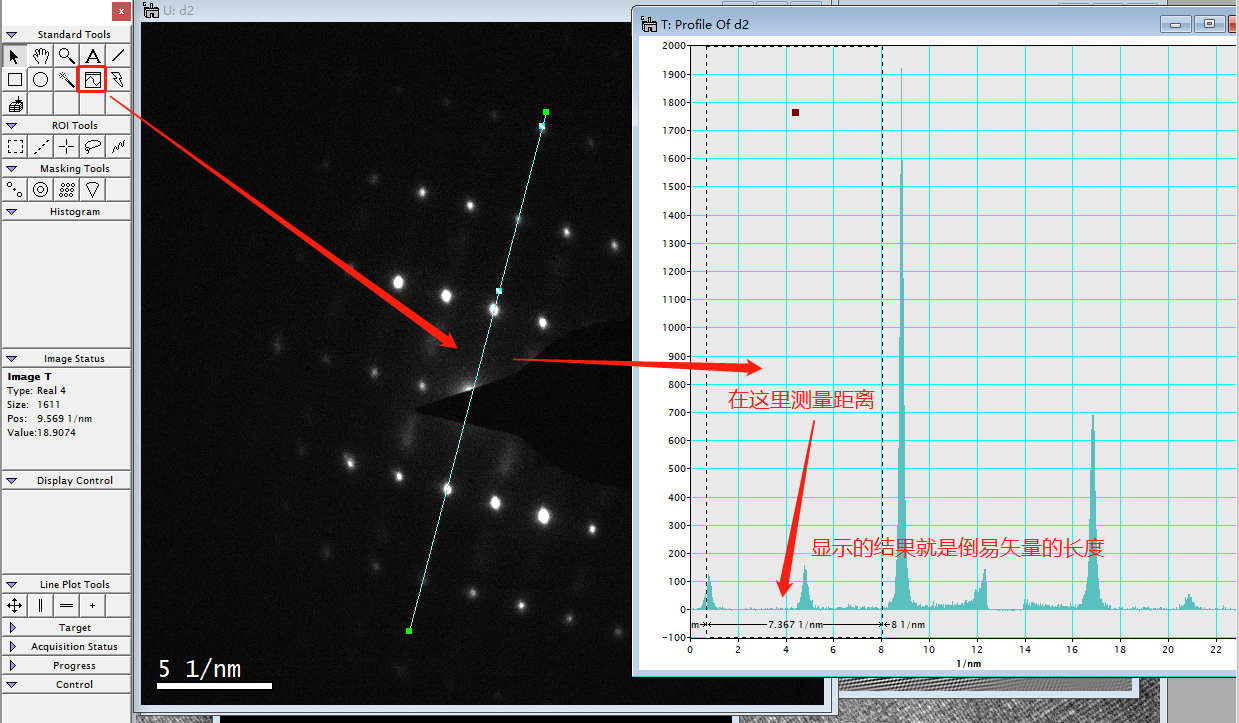Screen dimensions: 1239x723
Task: Select the lasso closed-loop ROI tool
Action: tap(92, 147)
